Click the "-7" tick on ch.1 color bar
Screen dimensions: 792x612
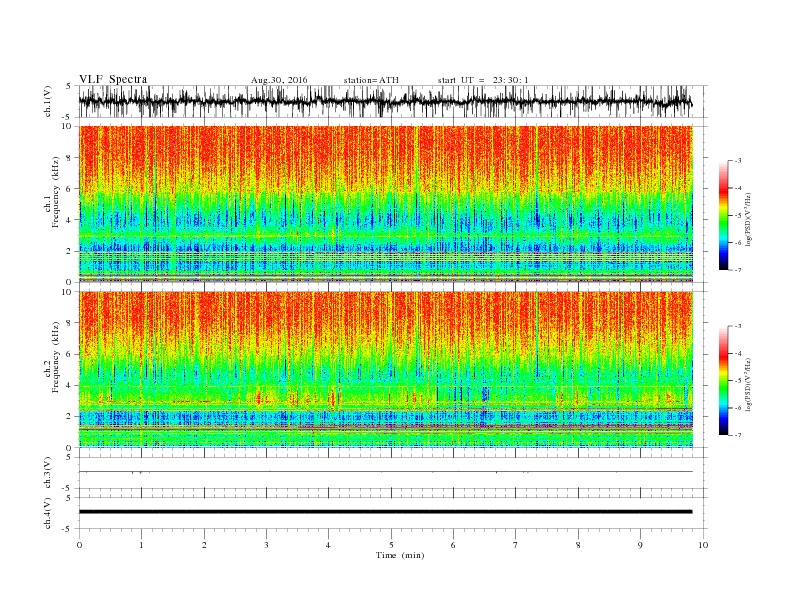(737, 270)
